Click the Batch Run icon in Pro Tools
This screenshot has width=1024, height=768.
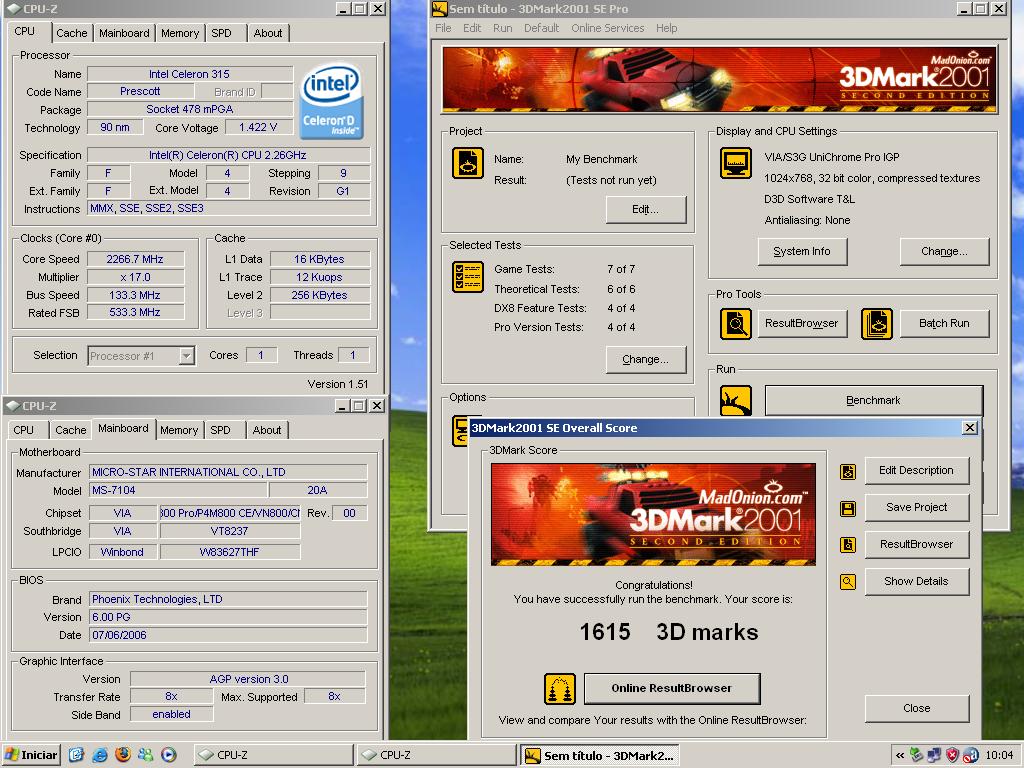877,324
